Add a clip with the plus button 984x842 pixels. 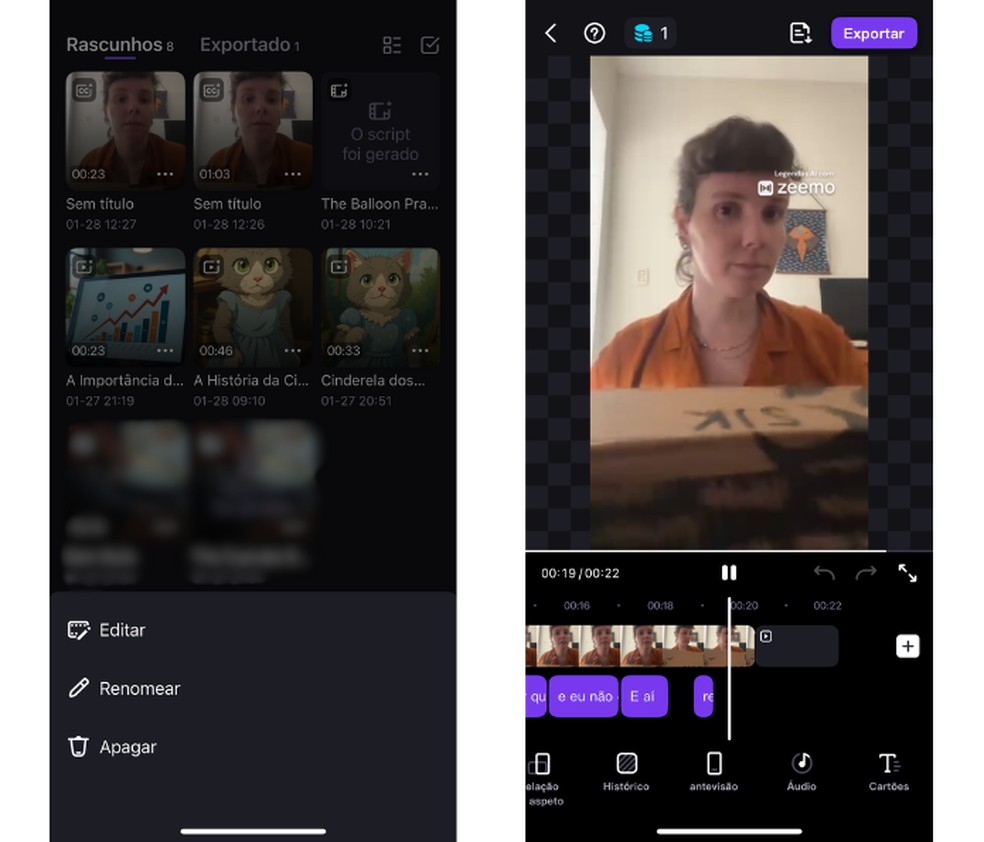tap(907, 646)
